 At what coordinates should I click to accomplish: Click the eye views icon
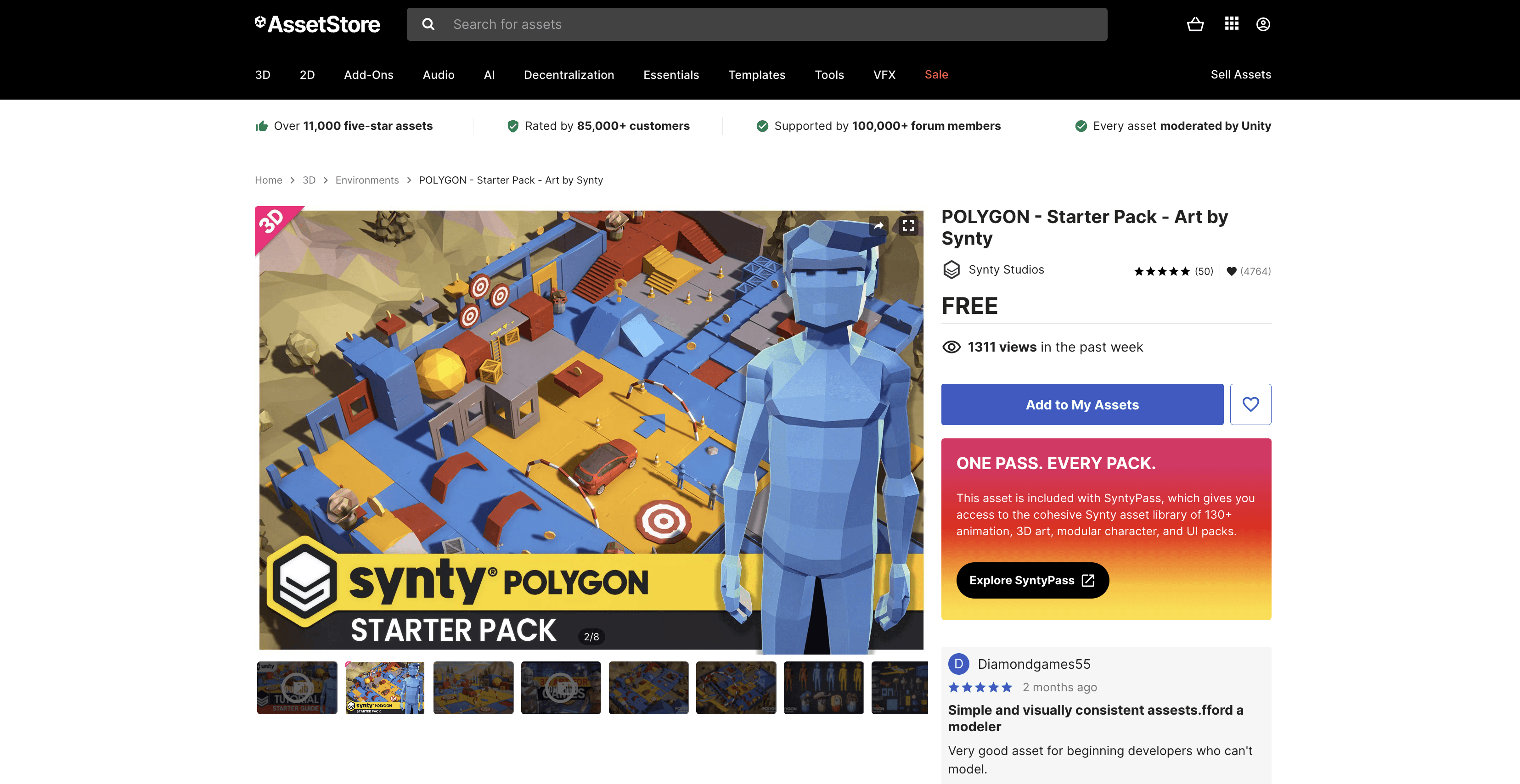951,347
